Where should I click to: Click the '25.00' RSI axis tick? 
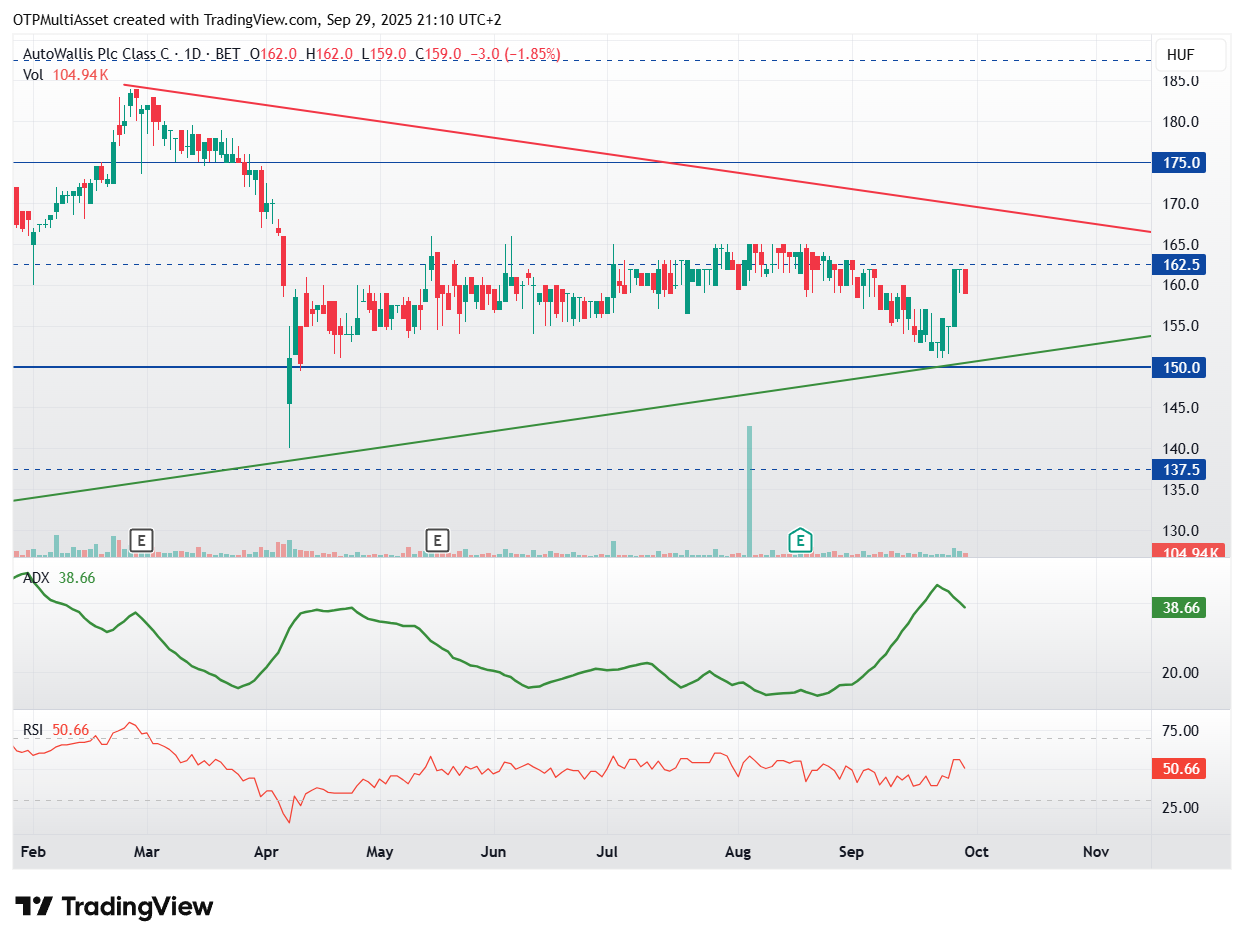click(1182, 807)
